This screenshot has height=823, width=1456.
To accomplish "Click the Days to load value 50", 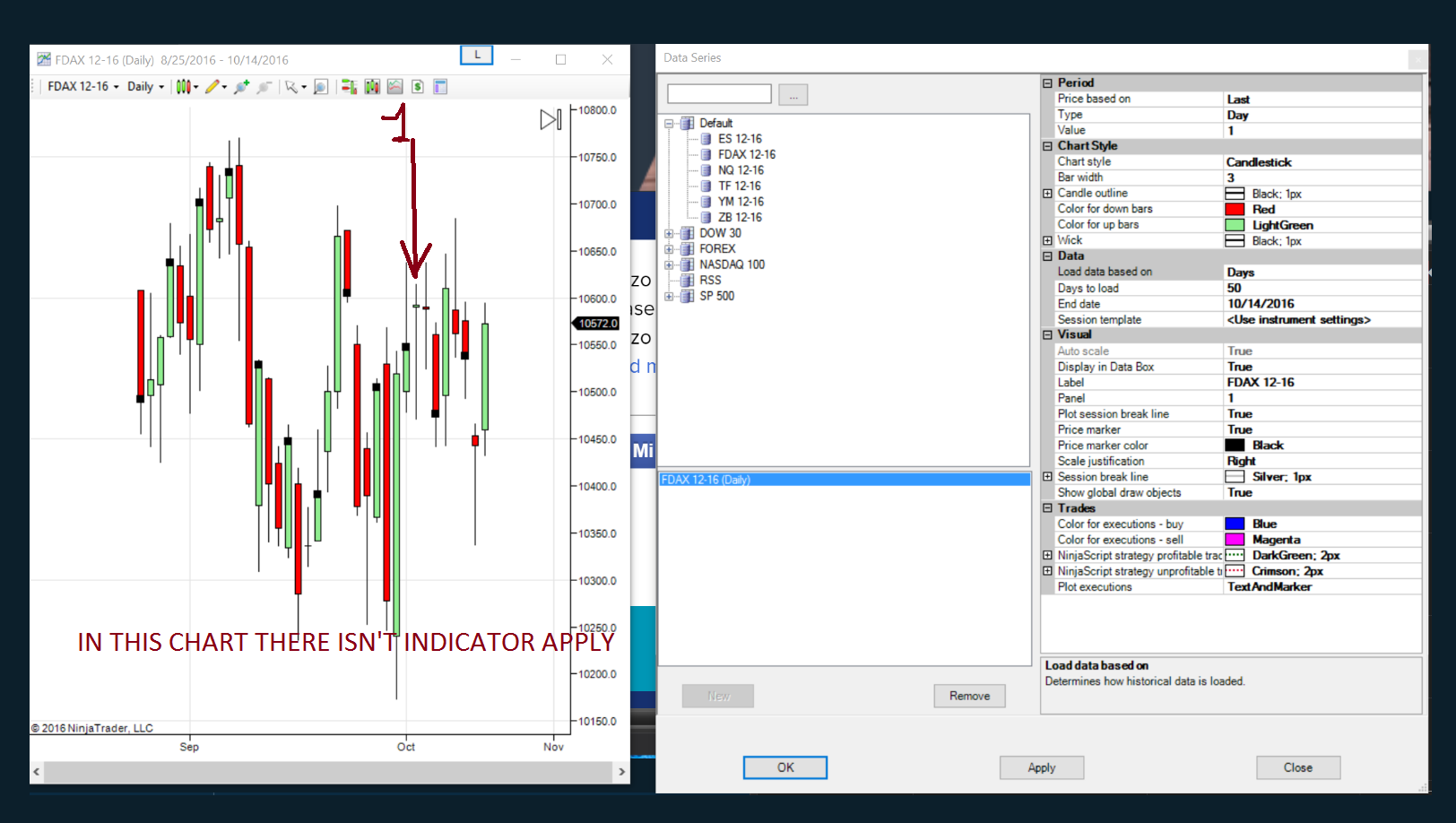I will [1322, 288].
